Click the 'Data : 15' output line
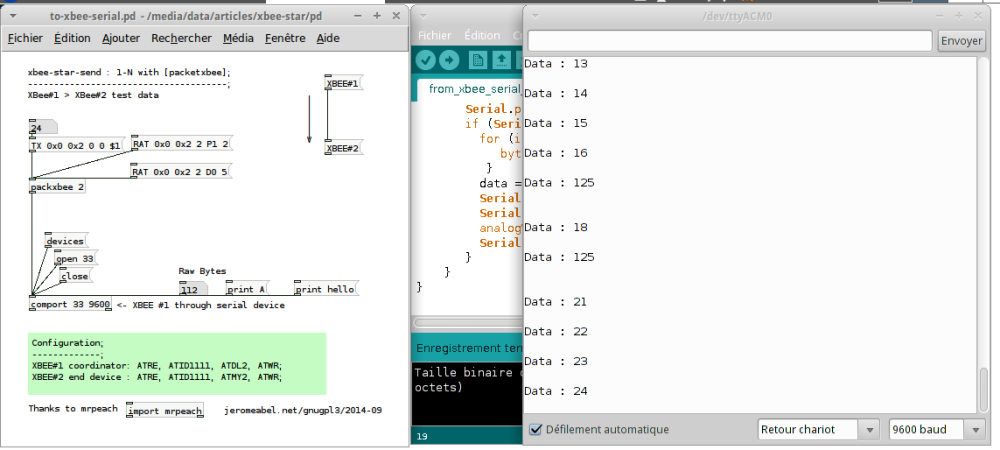 (555, 123)
